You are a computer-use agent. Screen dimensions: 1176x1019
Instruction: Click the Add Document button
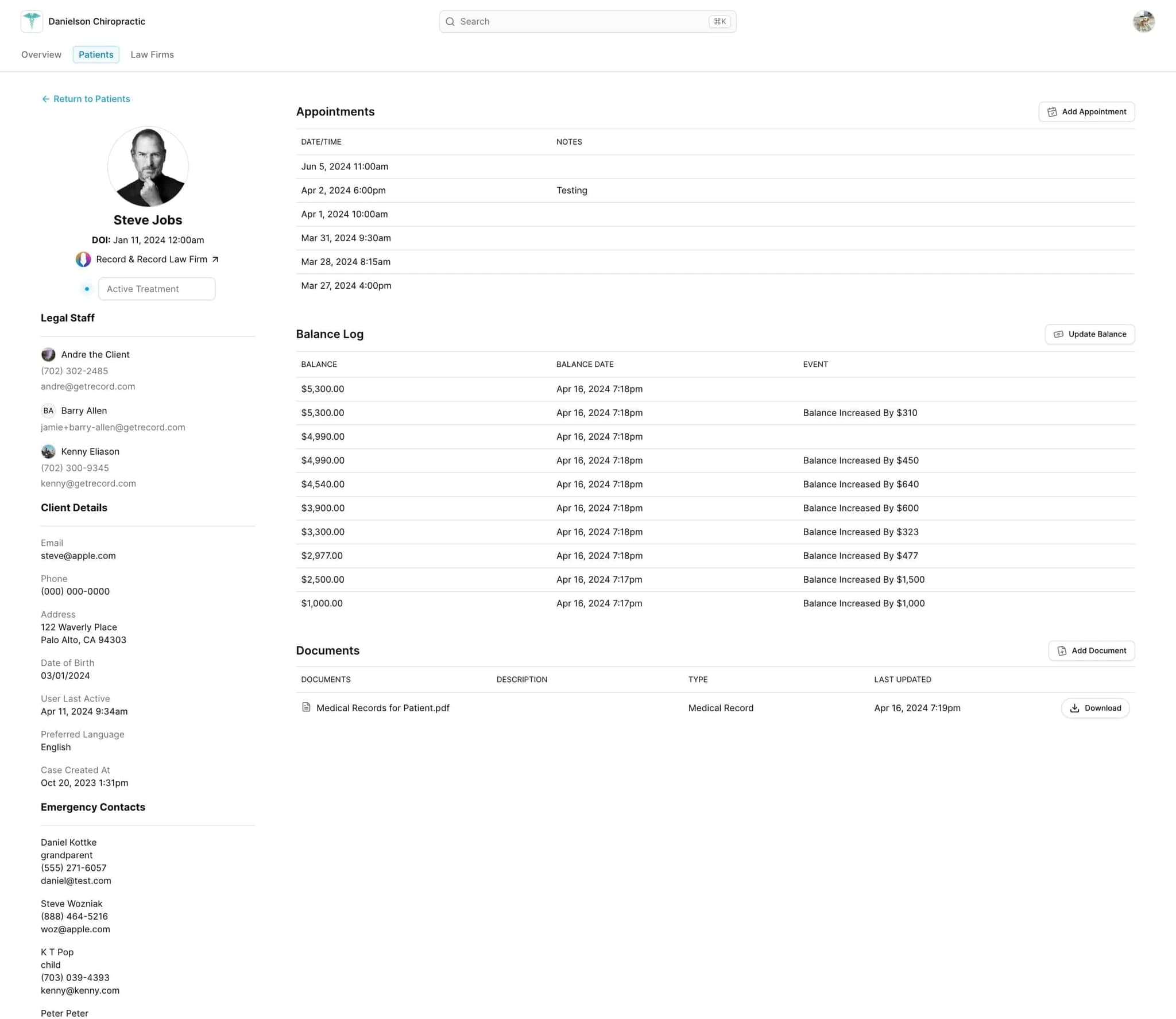[x=1091, y=650]
